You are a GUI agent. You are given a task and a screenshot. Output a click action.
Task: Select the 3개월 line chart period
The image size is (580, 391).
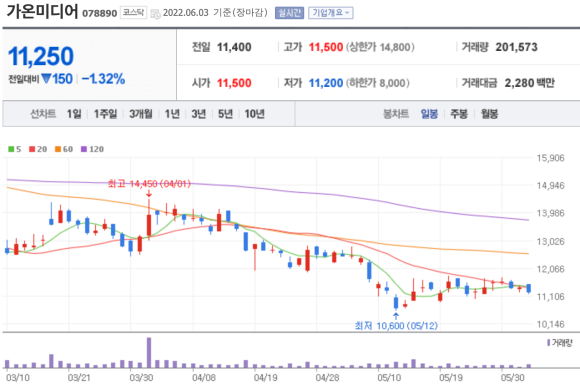tap(141, 114)
